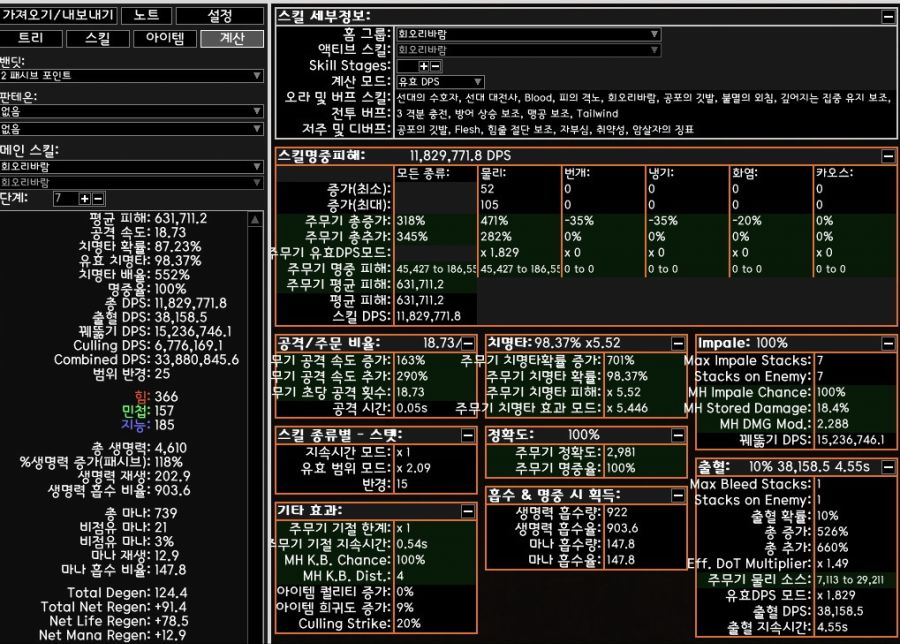Click the Culling DPS sidebar value
900x644 pixels.
189,346
